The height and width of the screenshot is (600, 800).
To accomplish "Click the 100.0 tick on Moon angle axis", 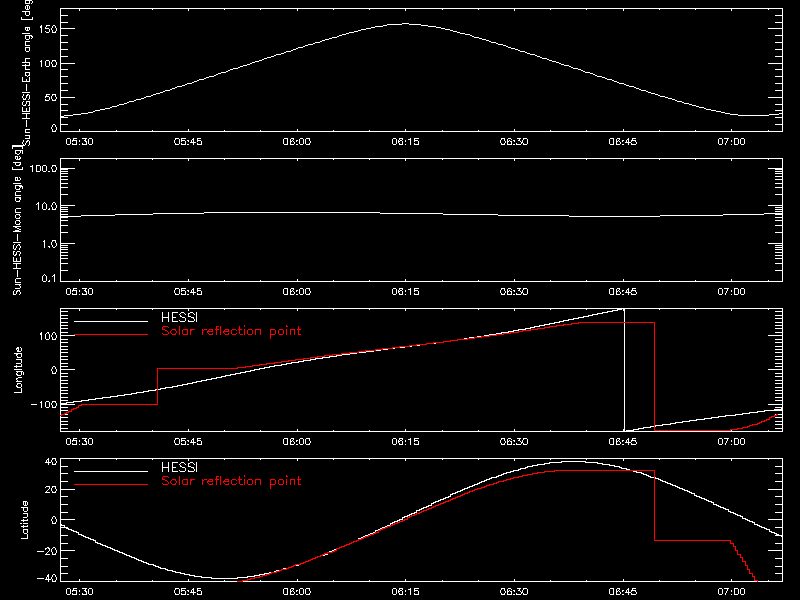I will [x=43, y=169].
